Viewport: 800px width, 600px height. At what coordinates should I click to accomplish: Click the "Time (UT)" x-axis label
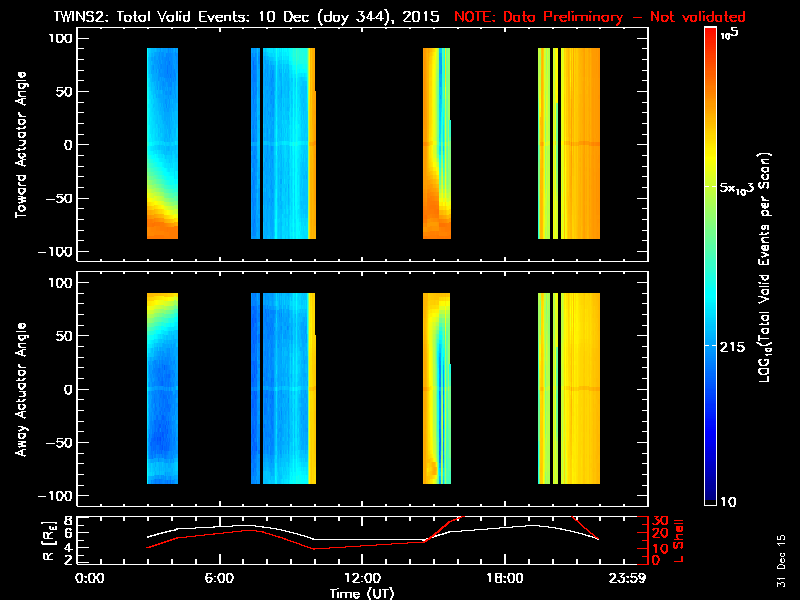tap(362, 593)
